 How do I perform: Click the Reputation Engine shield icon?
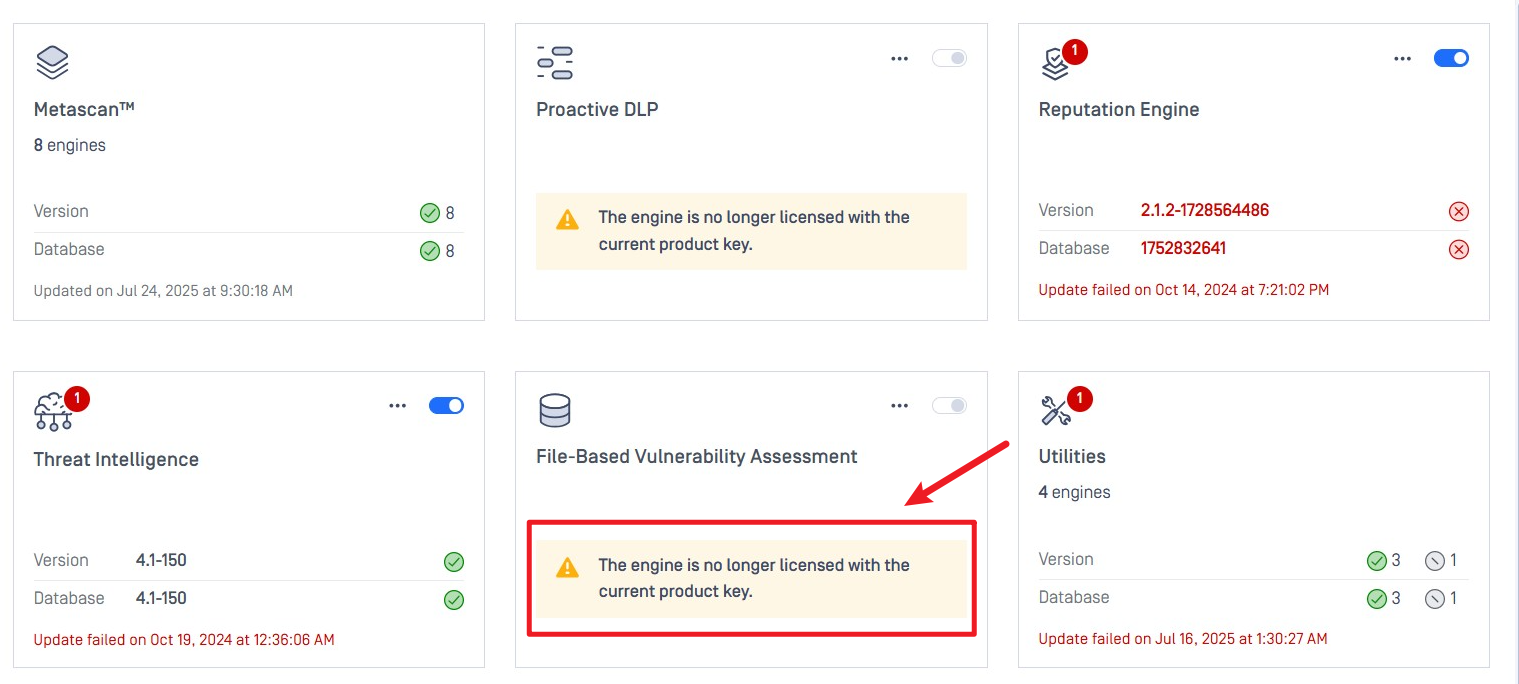(1054, 65)
